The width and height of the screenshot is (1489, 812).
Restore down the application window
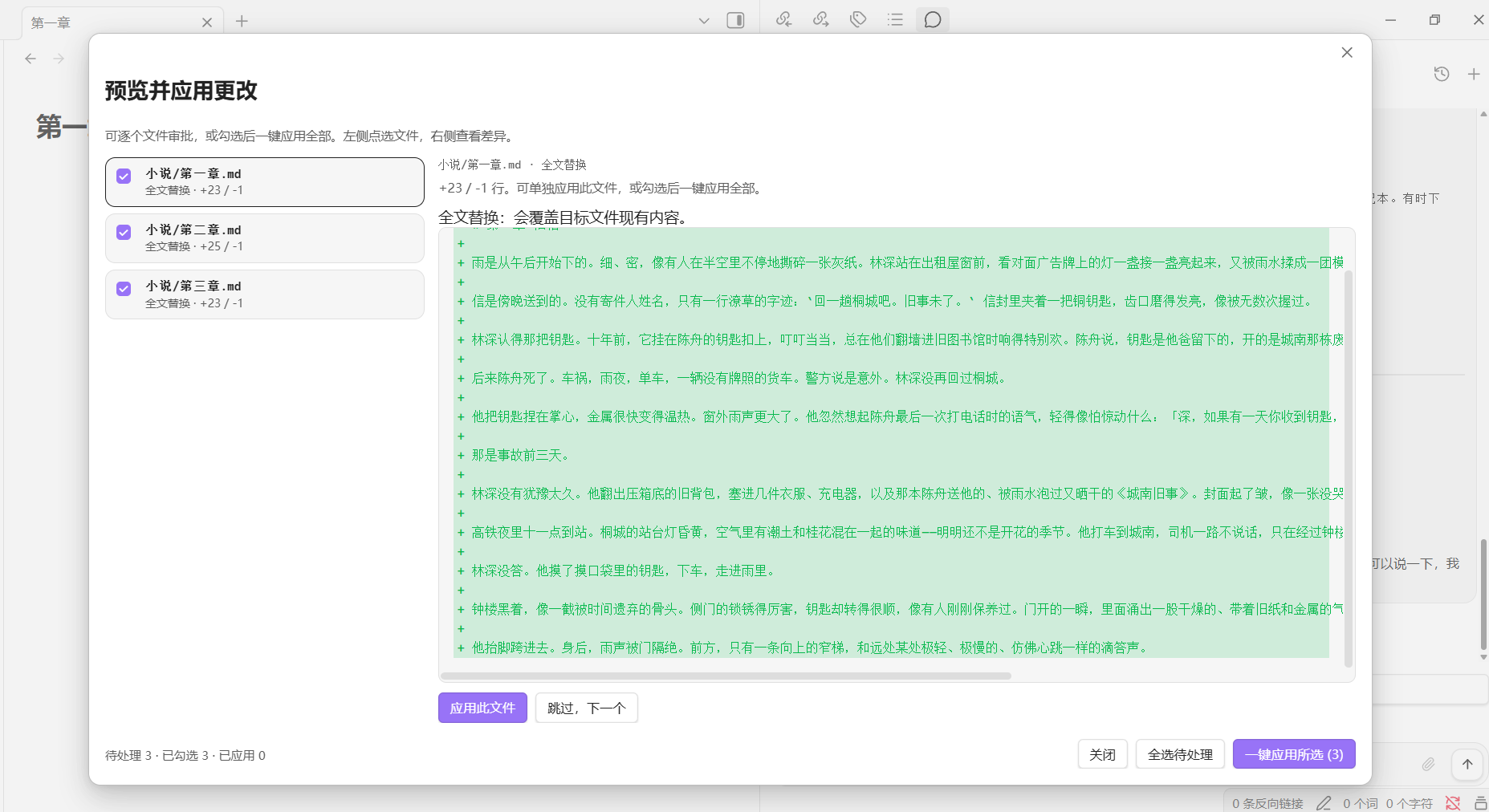(1434, 20)
